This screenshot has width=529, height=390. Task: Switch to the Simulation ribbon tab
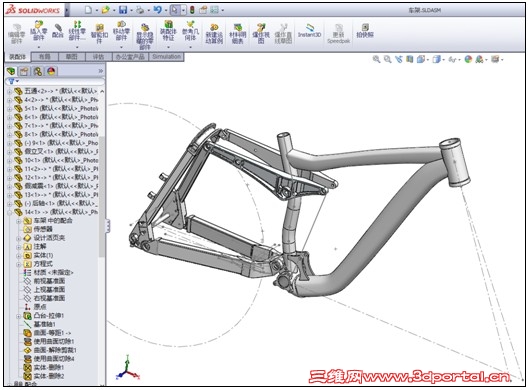pos(166,57)
